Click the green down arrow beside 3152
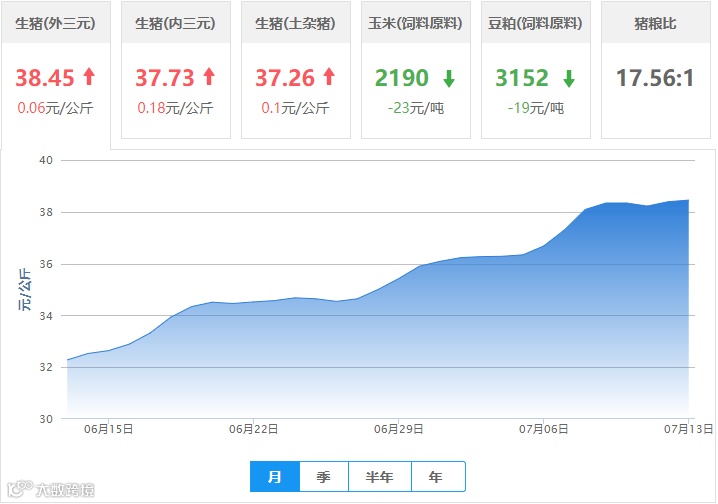718x504 pixels. click(569, 78)
